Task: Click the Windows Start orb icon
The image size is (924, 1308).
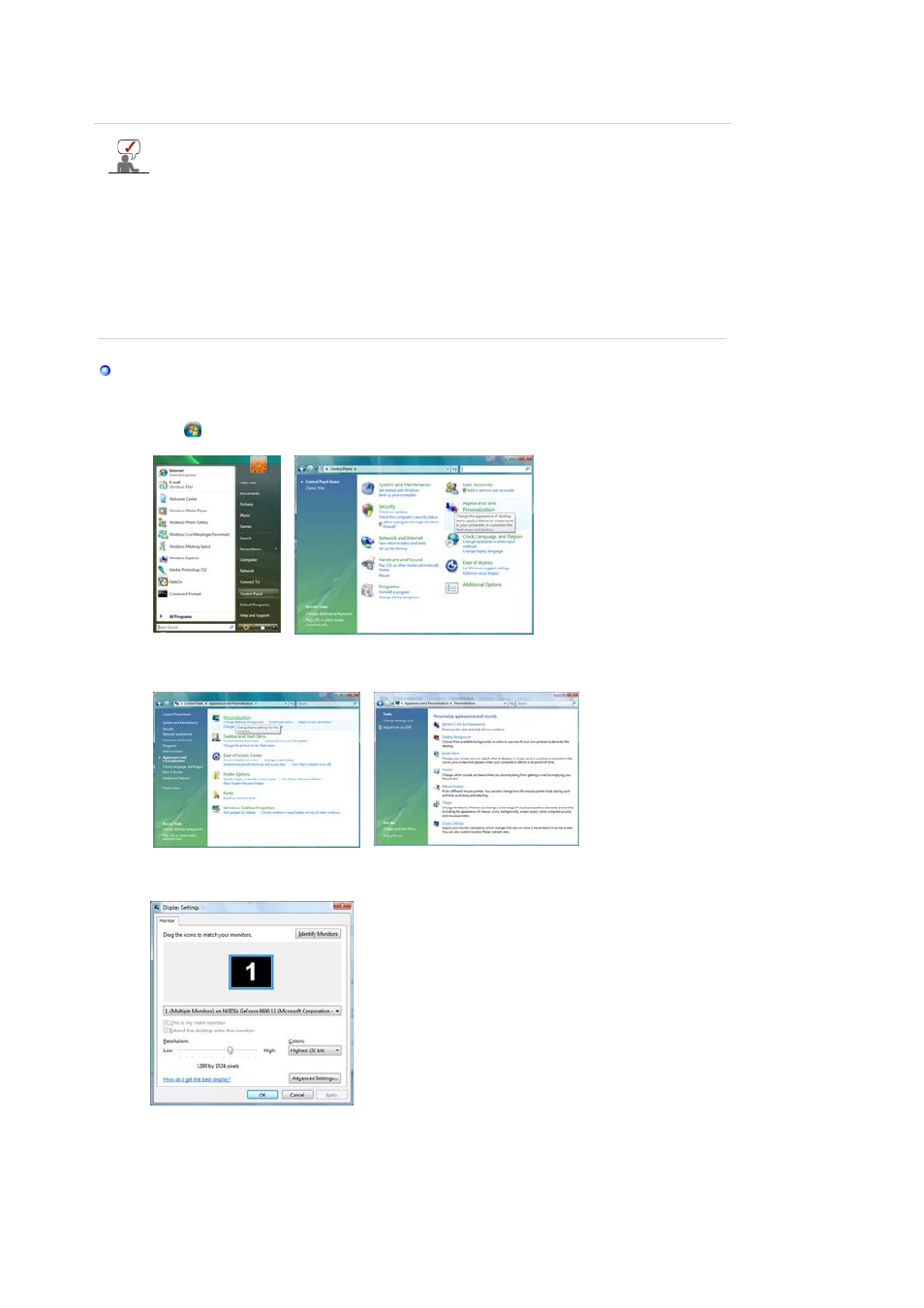Action: pos(193,429)
